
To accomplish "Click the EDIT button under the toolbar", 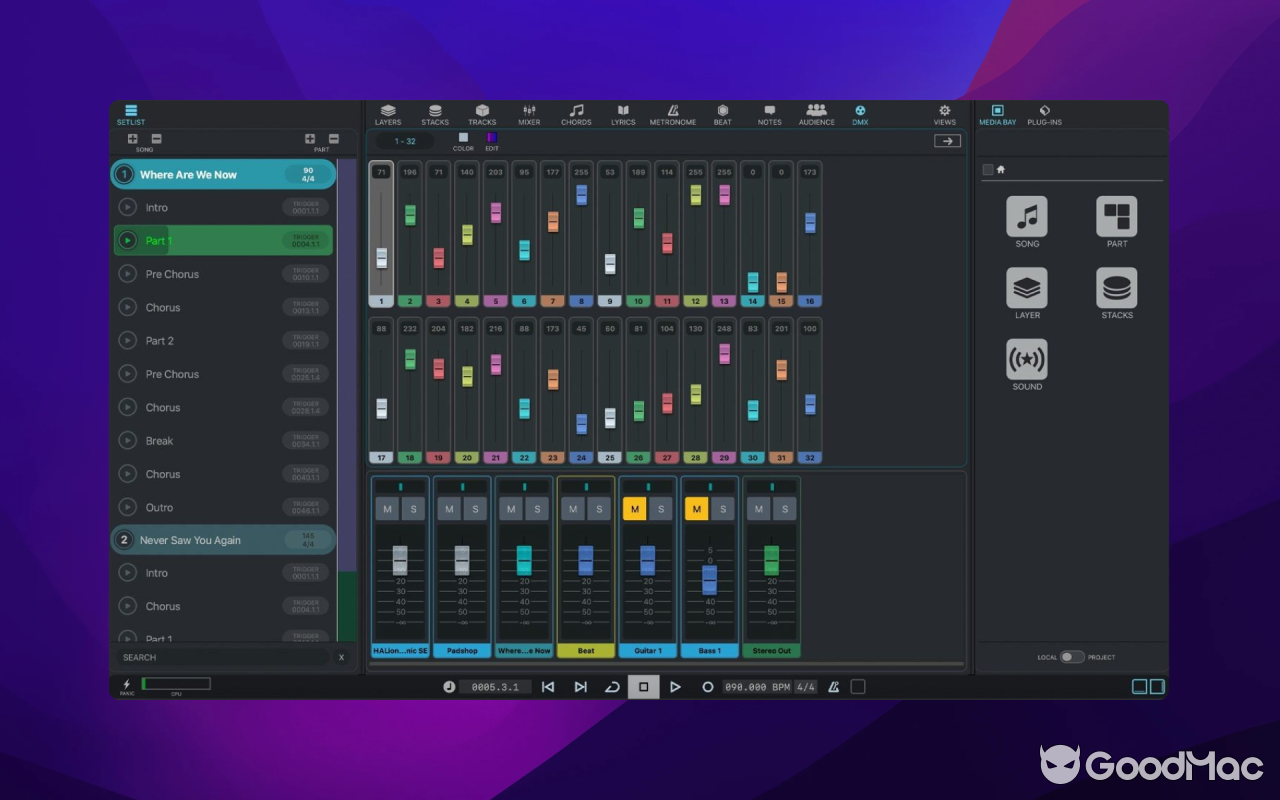I will tap(492, 143).
